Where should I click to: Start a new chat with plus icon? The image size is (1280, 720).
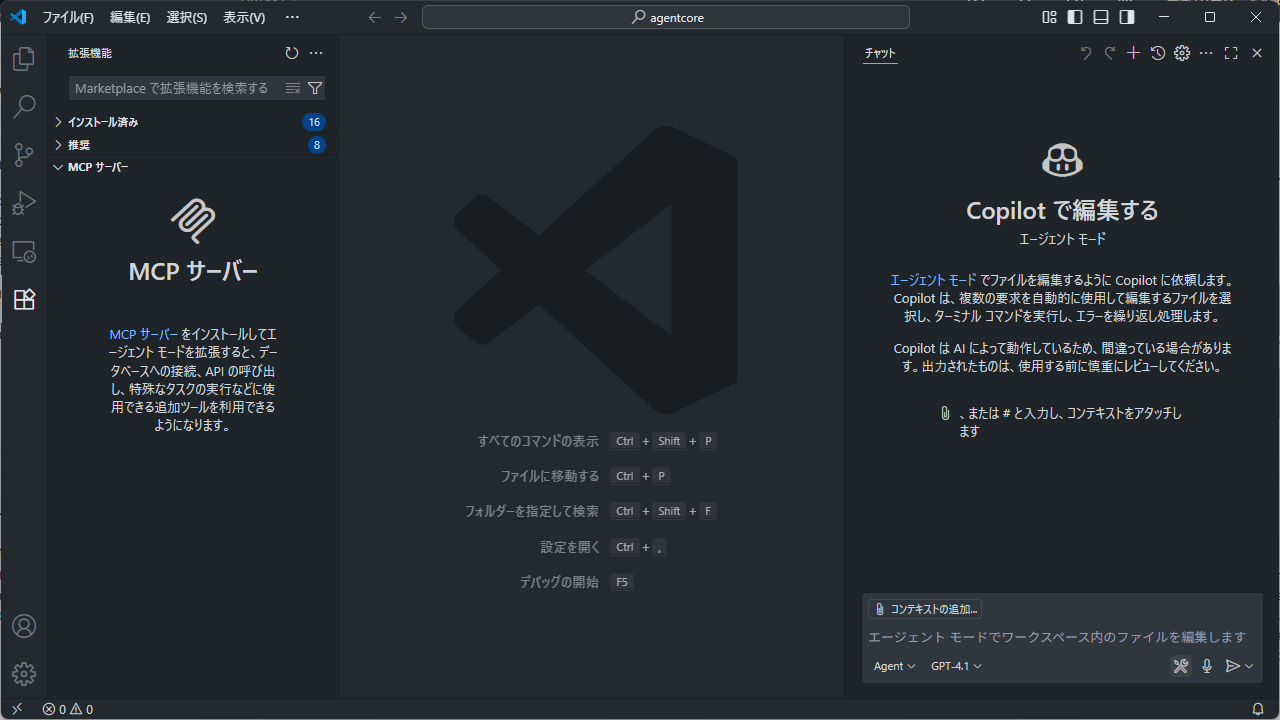click(1134, 53)
